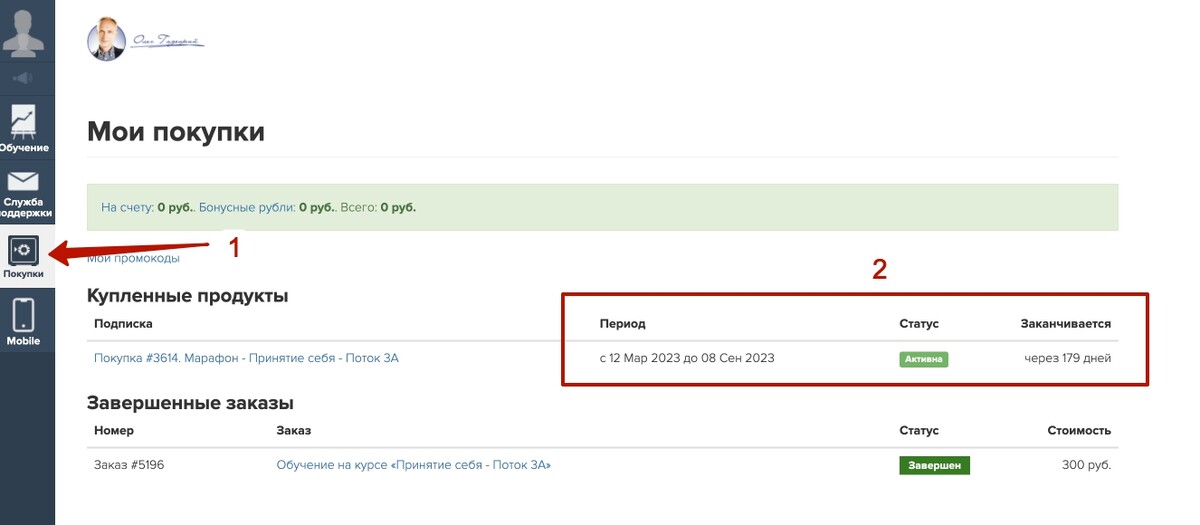
Task: Click the Завершенные заказы section heading
Action: point(190,403)
